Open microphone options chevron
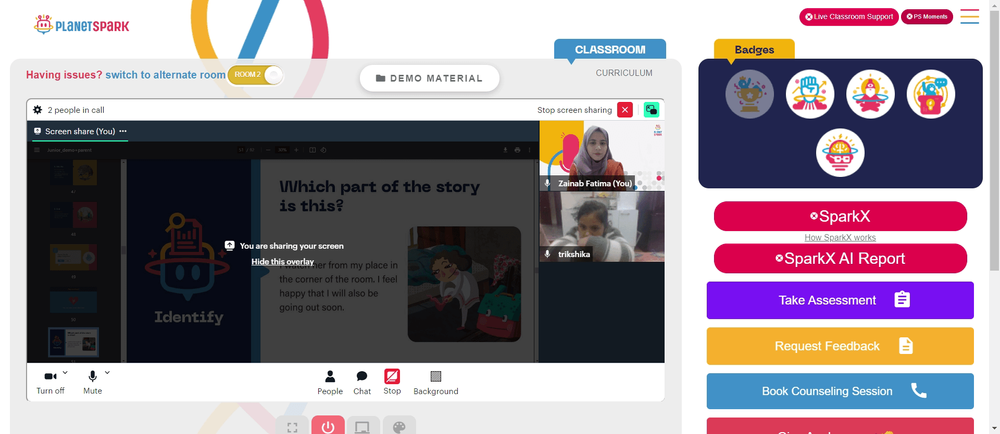The height and width of the screenshot is (434, 1000). pos(107,372)
